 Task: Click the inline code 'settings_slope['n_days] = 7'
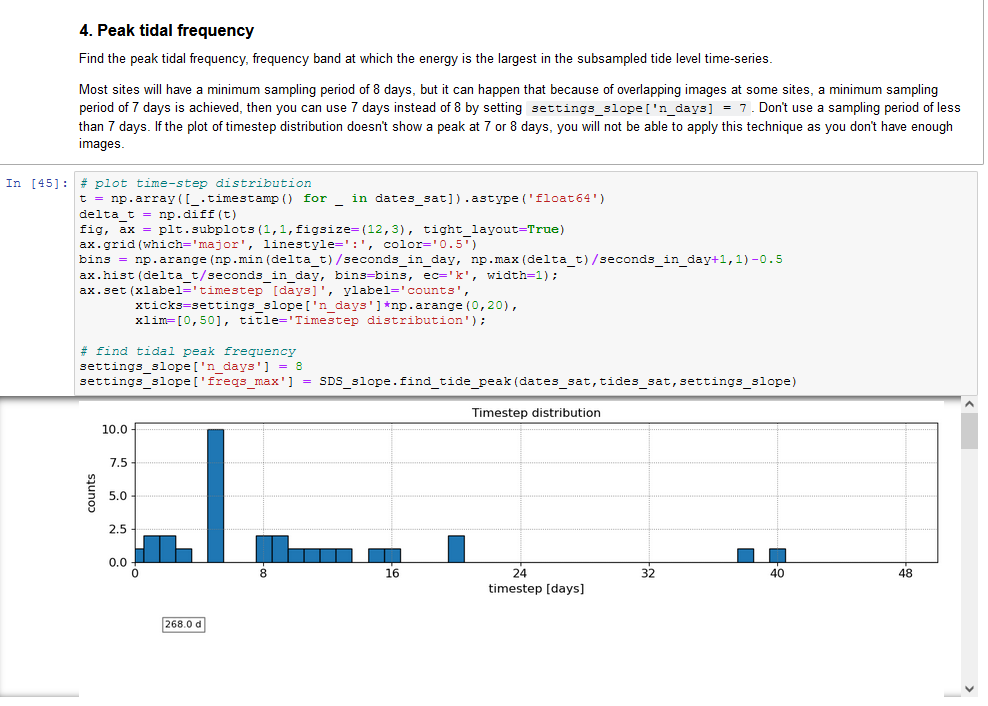[x=639, y=108]
